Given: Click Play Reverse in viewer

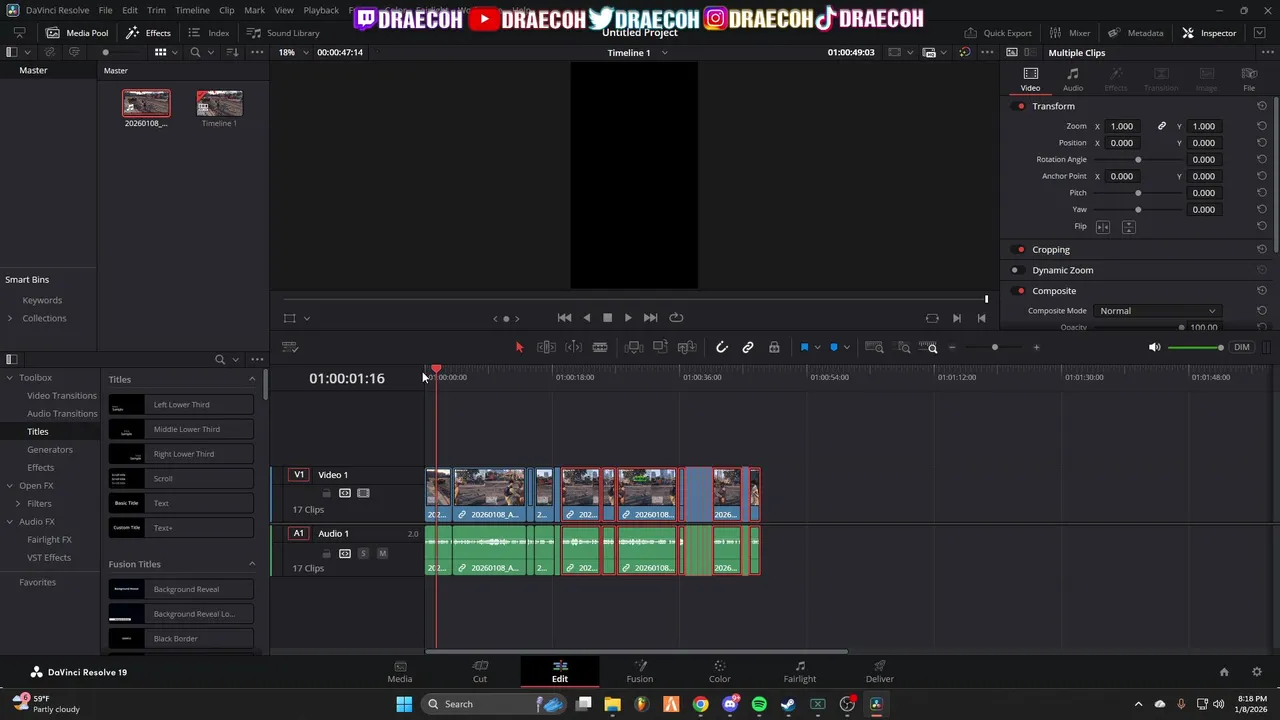Looking at the screenshot, I should 586,318.
